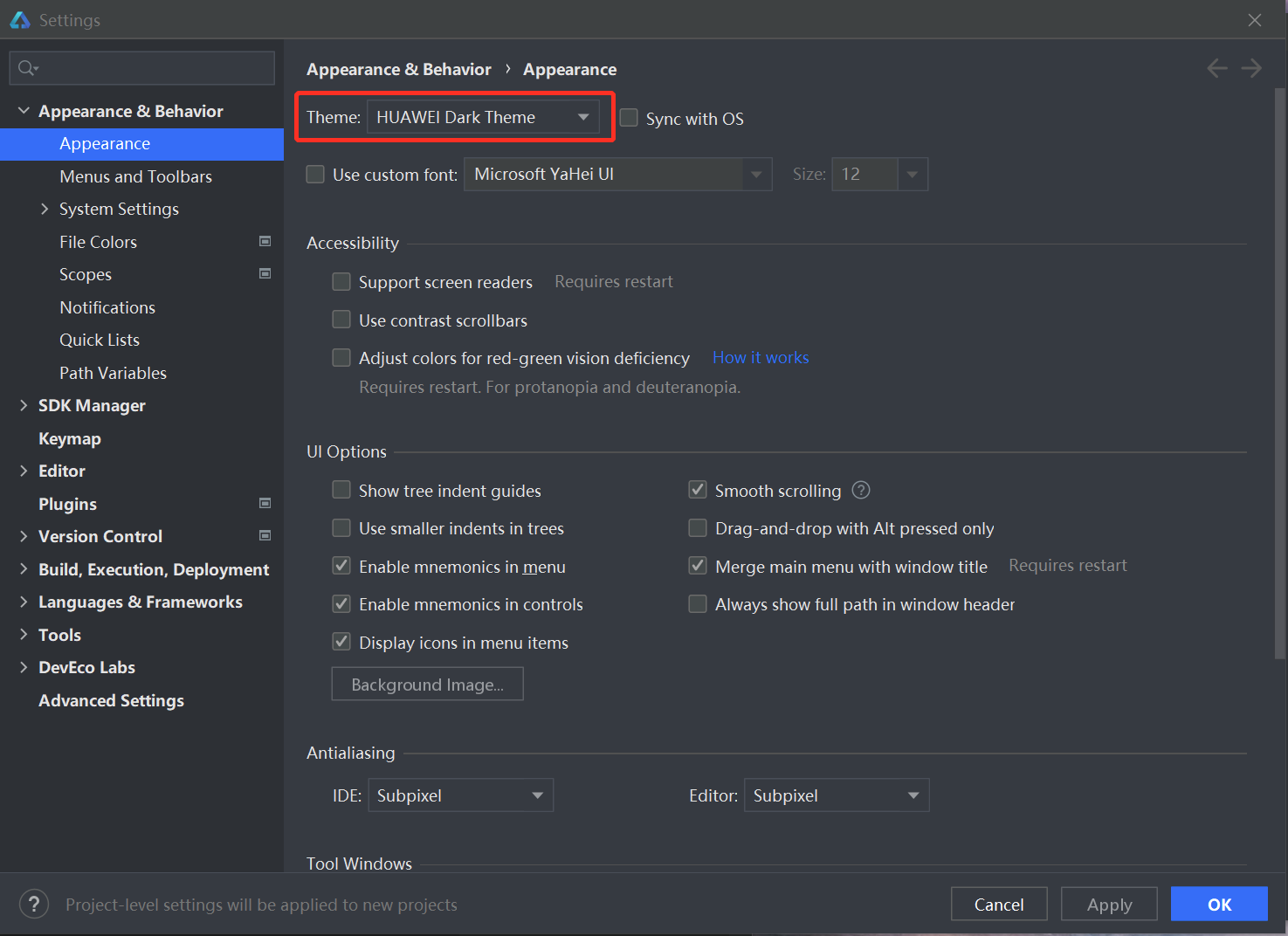Screen dimensions: 1288x936
Task: Click Appearance & Behavior in the breadcrumb
Action: (x=399, y=69)
